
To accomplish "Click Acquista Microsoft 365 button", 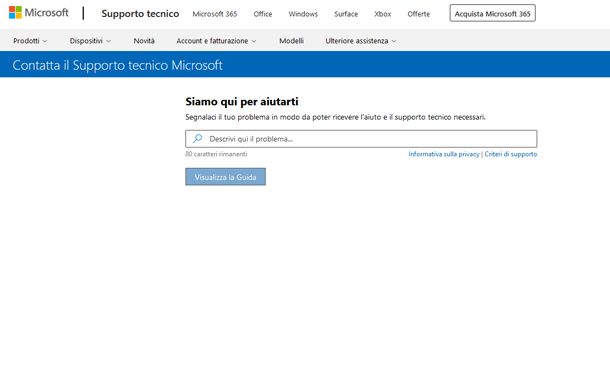I will point(493,13).
